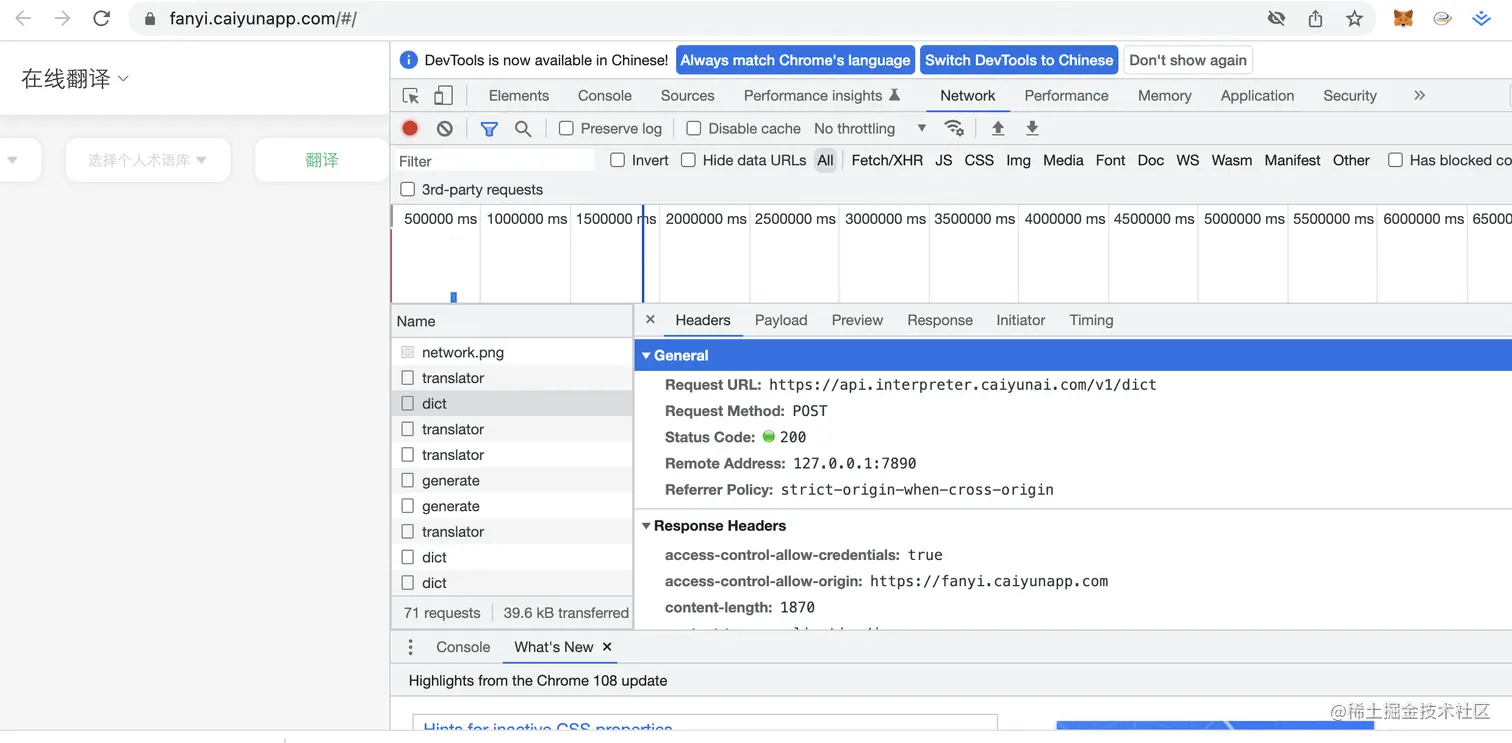Open the Response tab of request
The width and height of the screenshot is (1512, 743).
[940, 320]
